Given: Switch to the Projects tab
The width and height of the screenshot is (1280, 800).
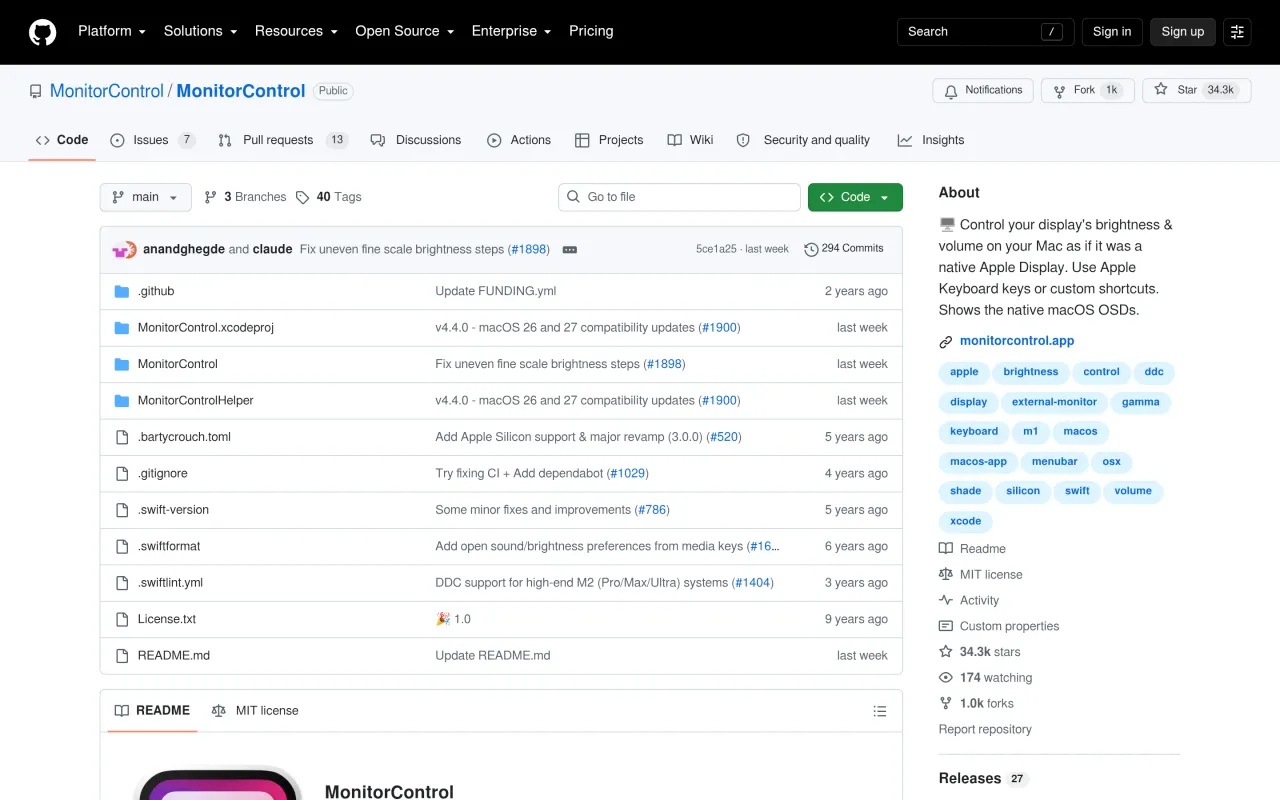Looking at the screenshot, I should [609, 141].
